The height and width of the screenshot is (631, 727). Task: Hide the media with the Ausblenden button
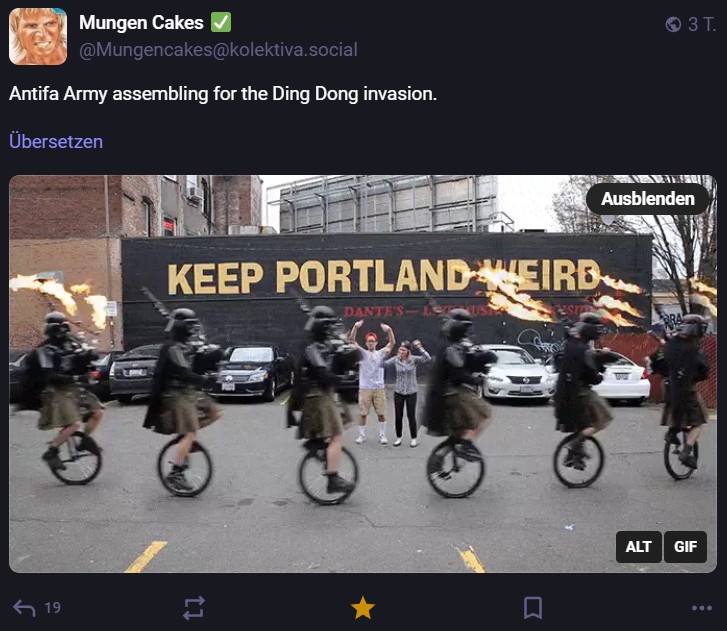648,199
